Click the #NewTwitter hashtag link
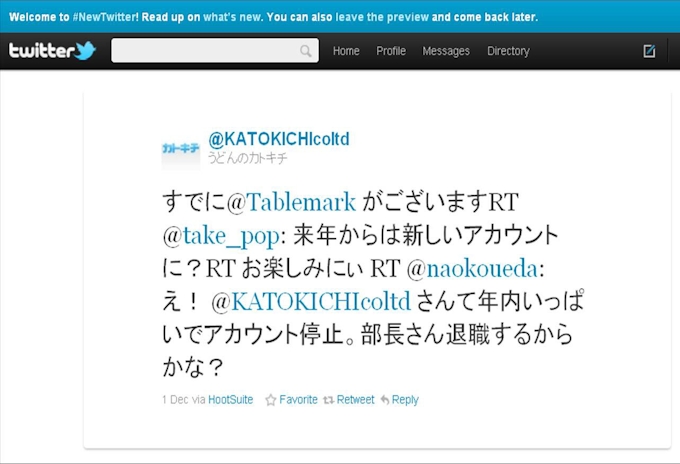 click(105, 17)
